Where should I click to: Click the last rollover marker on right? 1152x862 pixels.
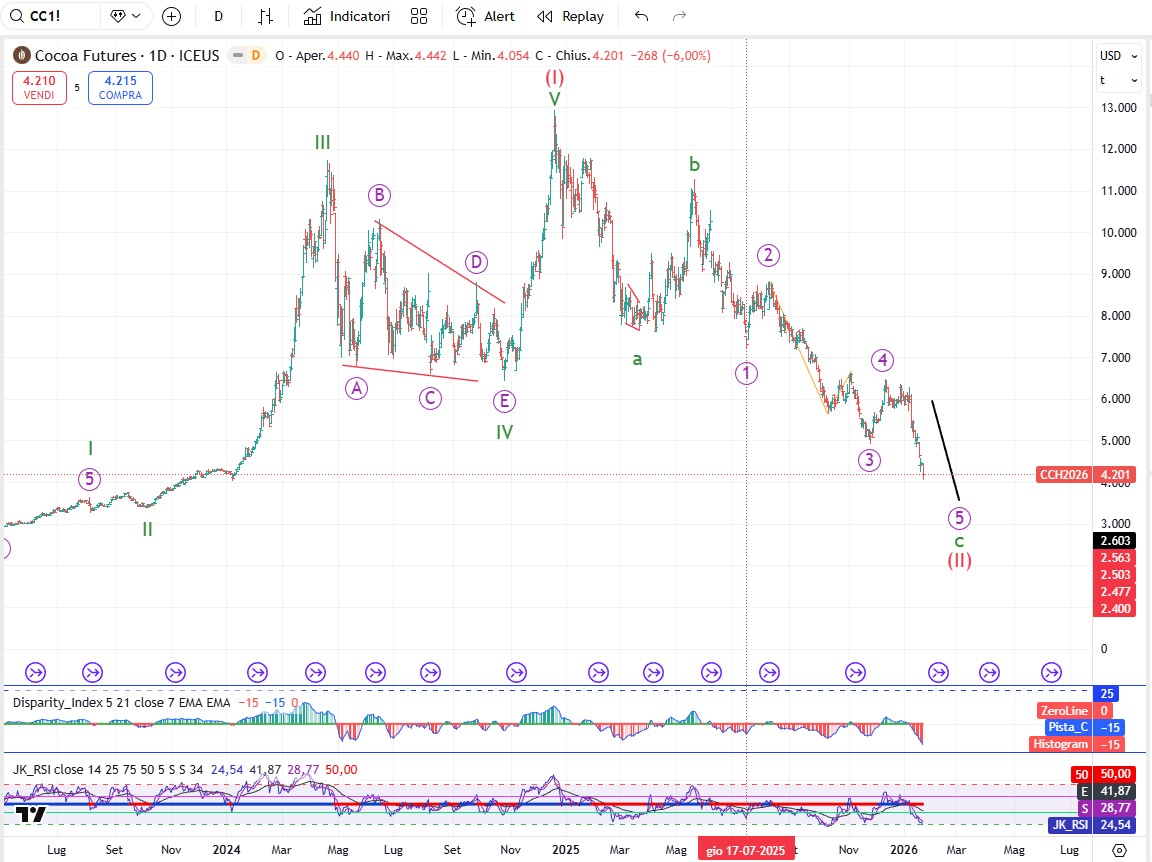coord(1051,672)
